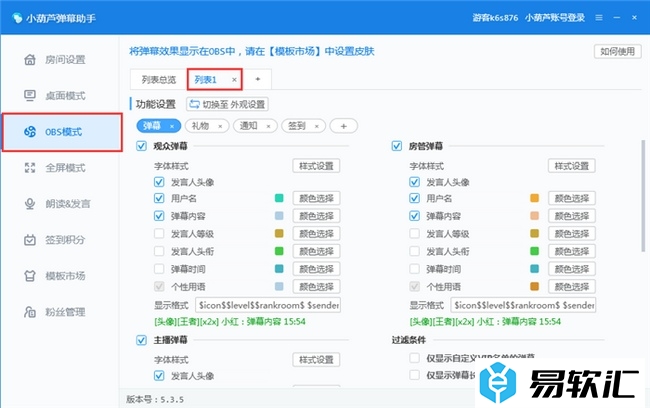Open 朗读&发言 microphone icon
Screen dimensions: 650x408
point(29,204)
